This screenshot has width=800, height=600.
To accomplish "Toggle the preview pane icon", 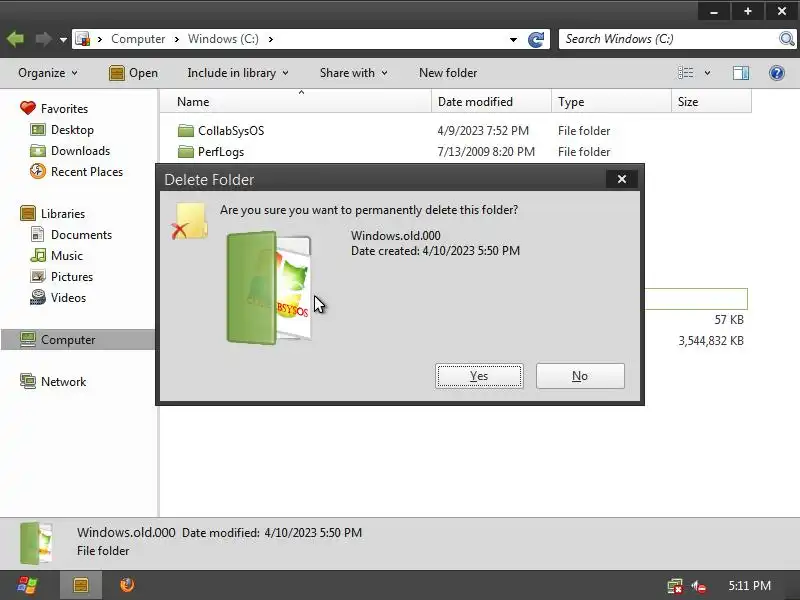I will [741, 73].
